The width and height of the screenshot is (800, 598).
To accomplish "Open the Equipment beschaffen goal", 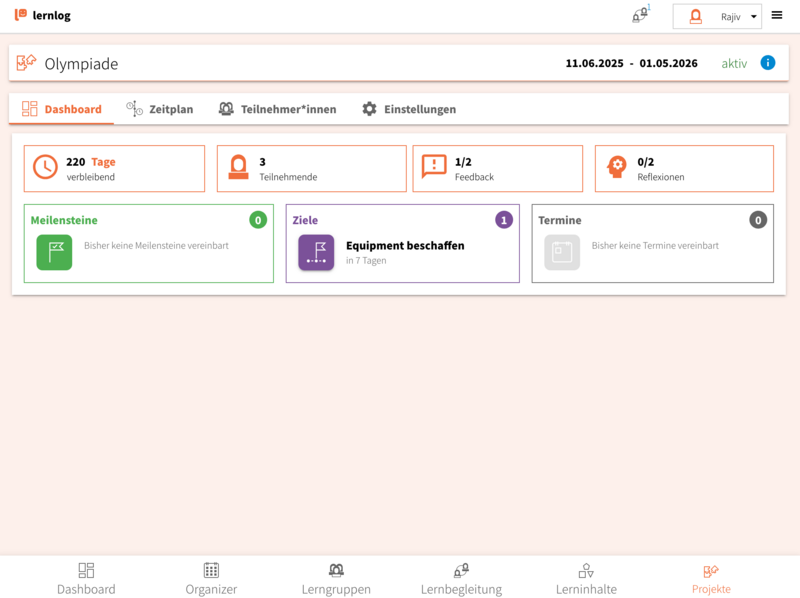I will [404, 246].
